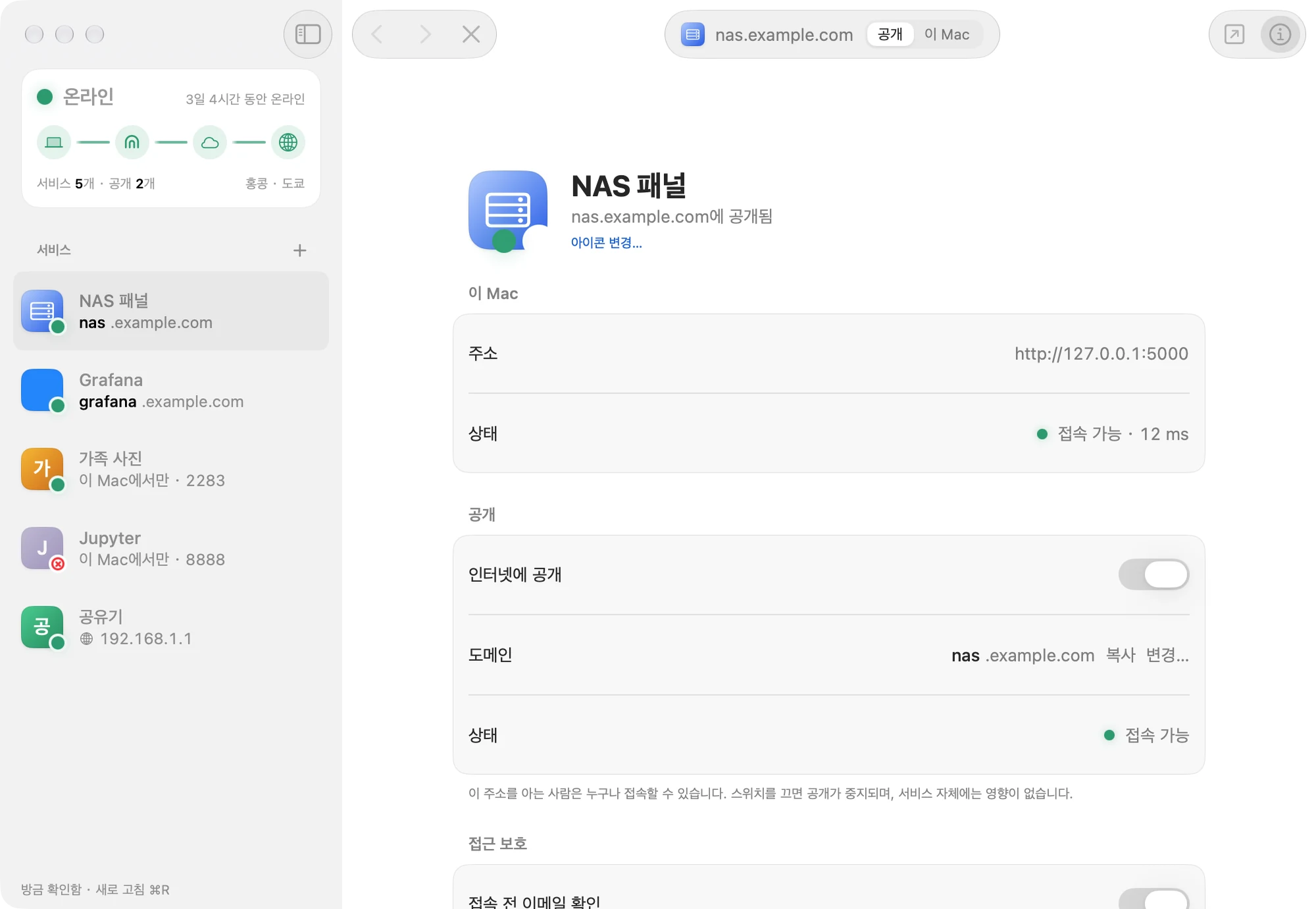Click the large NAS 패널 header icon
The width and height of the screenshot is (1316, 909).
508,211
